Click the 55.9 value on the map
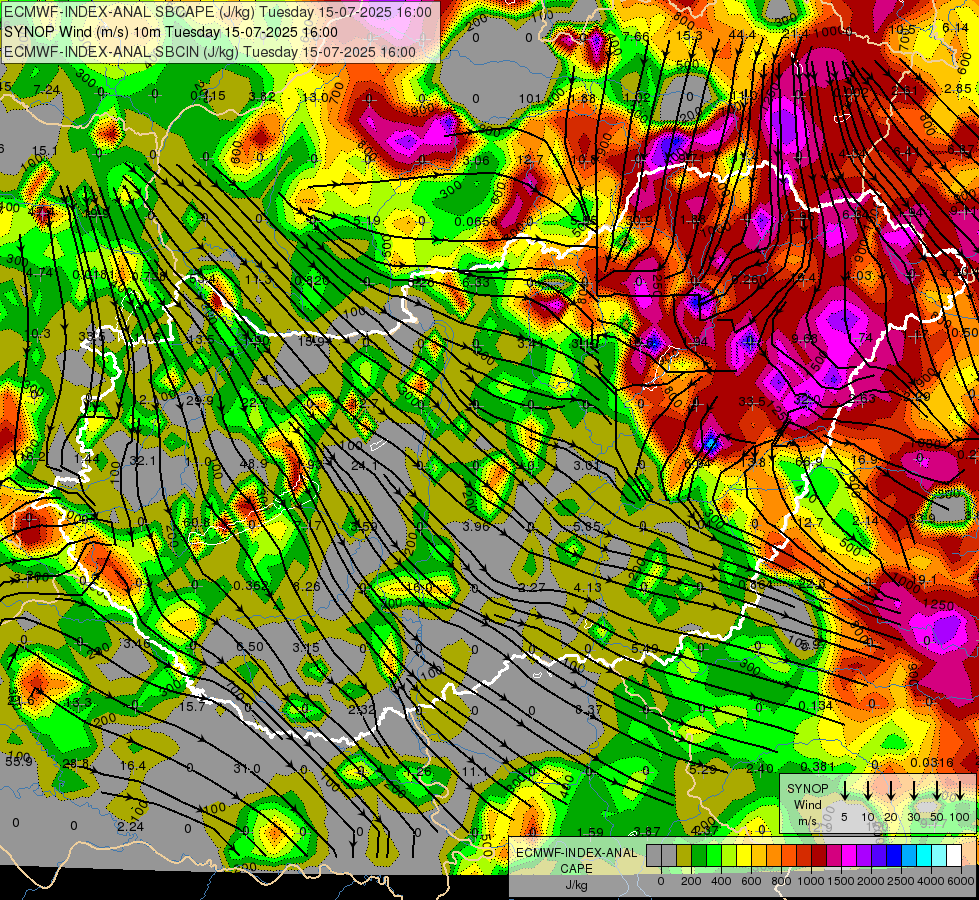Viewport: 979px width, 900px height. pos(19,762)
